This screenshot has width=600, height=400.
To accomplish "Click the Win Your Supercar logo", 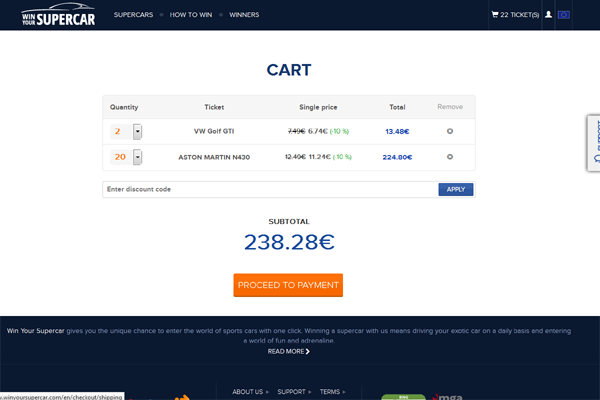I will [58, 15].
